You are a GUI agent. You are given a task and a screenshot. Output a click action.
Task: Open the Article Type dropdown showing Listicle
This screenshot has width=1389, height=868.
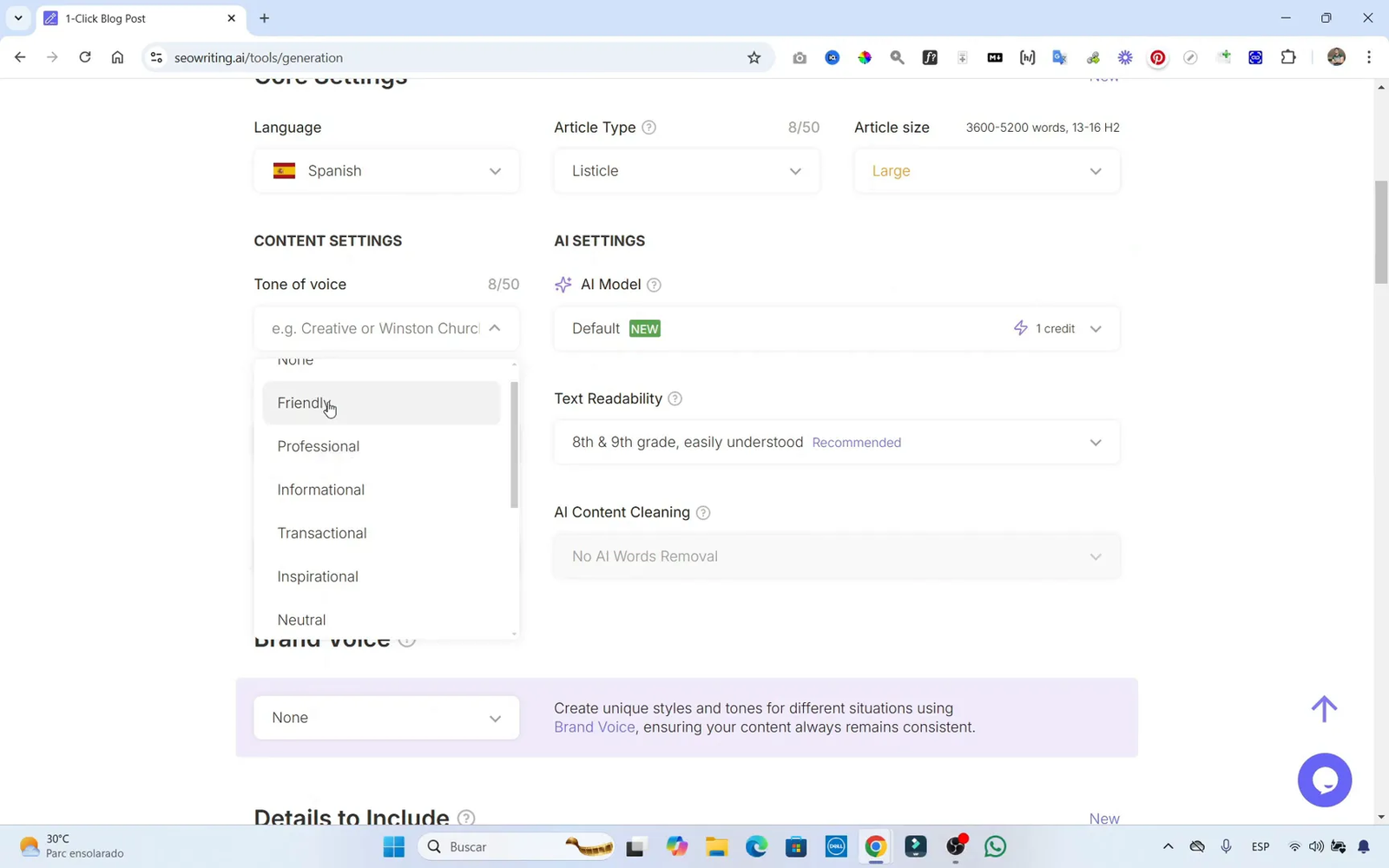(x=686, y=171)
